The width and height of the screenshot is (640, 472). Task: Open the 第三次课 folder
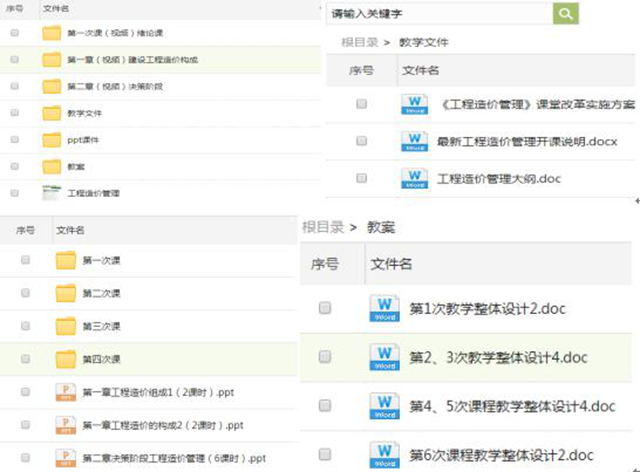[101, 326]
